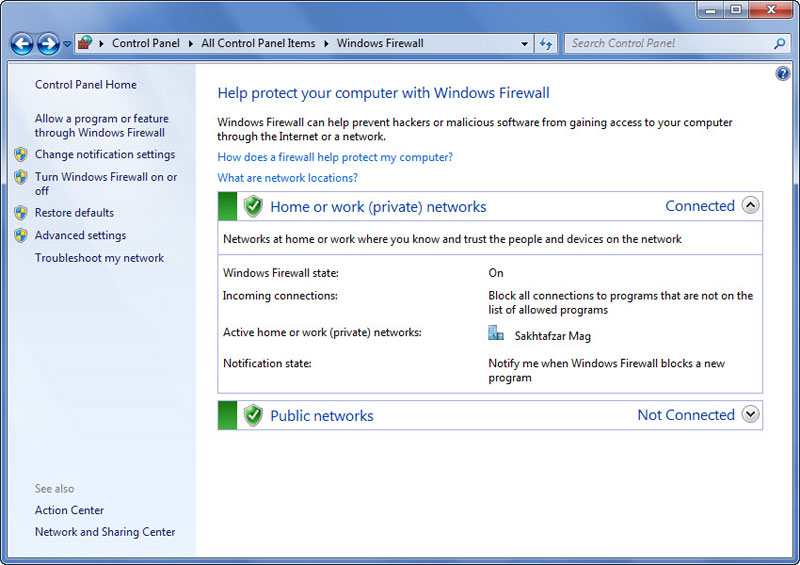Viewport: 800px width, 565px height.
Task: Open Troubleshoot my network
Action: 99,258
